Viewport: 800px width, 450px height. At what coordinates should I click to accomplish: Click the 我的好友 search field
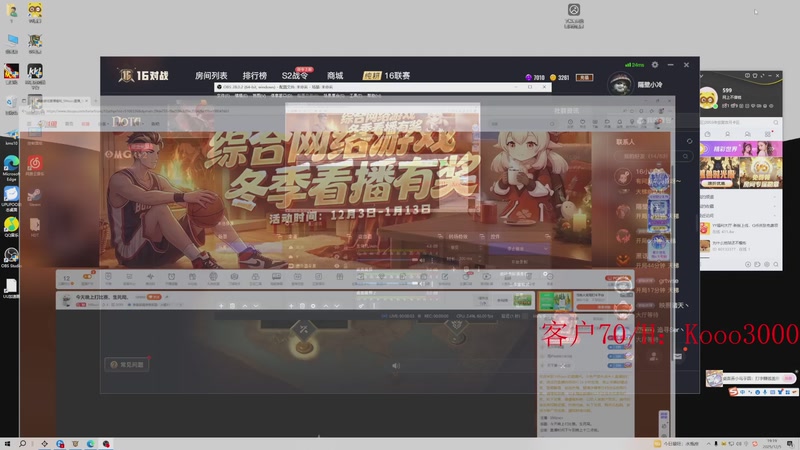pyautogui.click(x=653, y=156)
